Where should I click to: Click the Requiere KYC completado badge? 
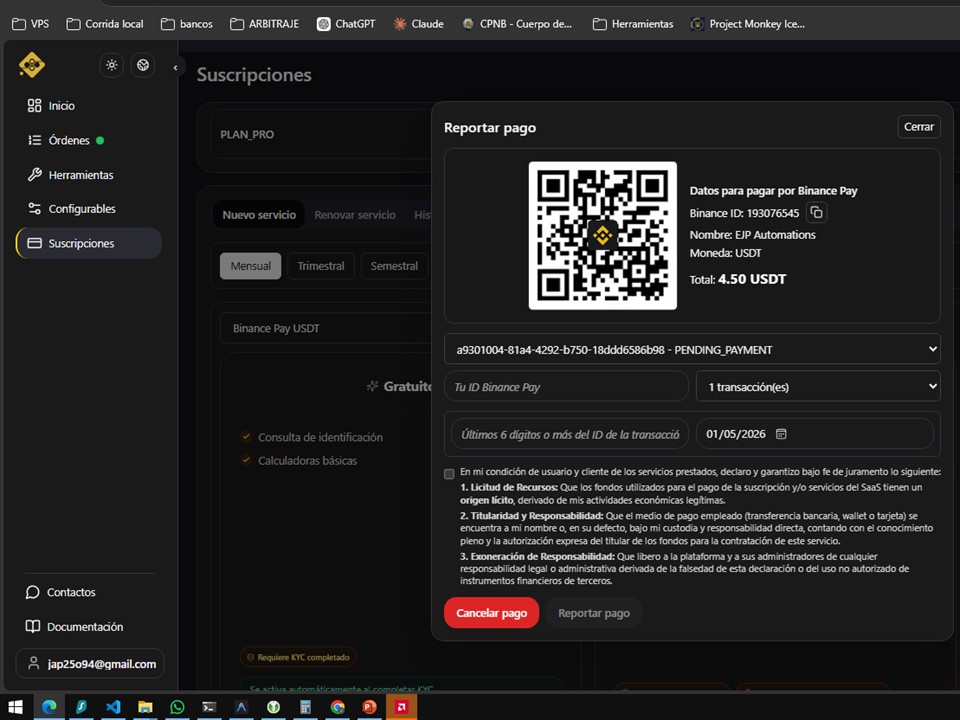click(x=298, y=657)
